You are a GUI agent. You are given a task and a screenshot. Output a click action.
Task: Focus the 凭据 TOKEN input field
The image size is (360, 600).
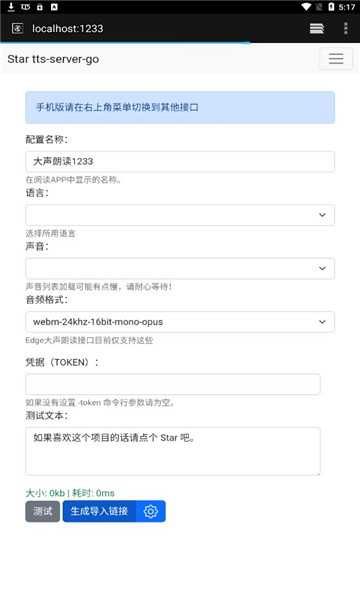pyautogui.click(x=173, y=384)
